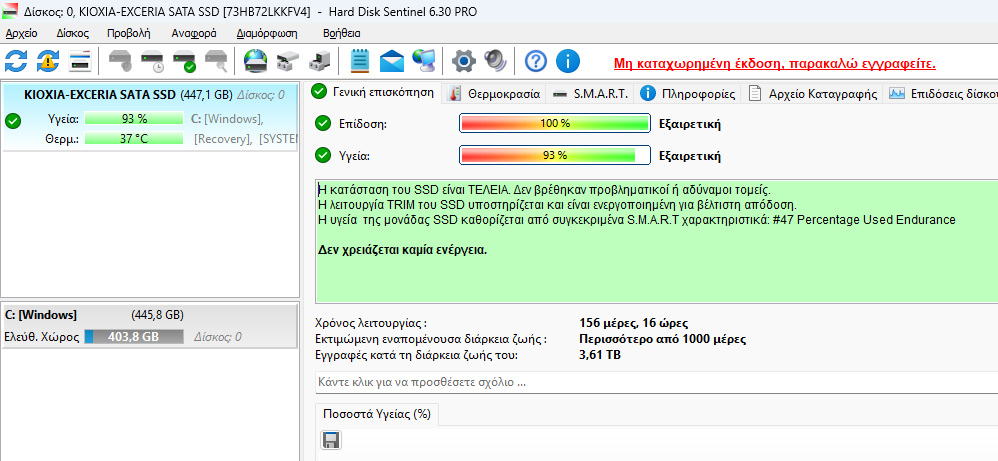This screenshot has height=461, width=998.
Task: Click the green check icon beside Επίδοση
Action: click(x=323, y=124)
